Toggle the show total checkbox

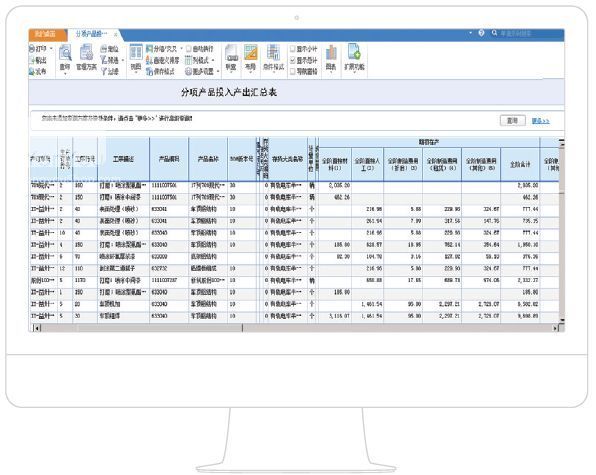click(x=293, y=60)
